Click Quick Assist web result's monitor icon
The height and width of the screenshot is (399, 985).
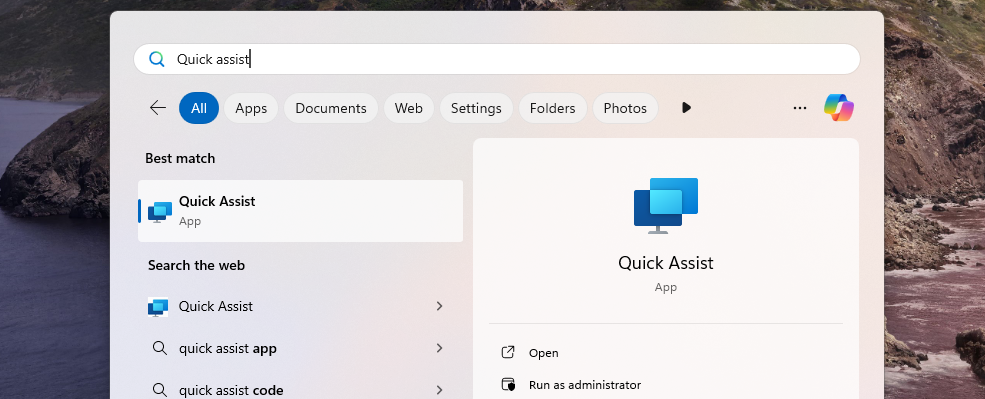158,307
